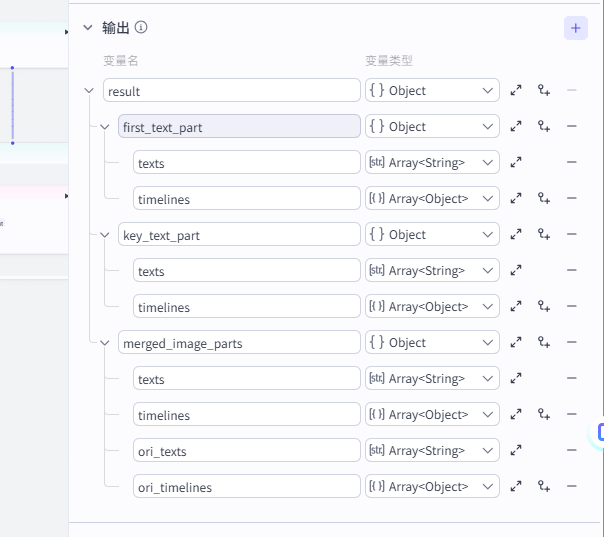Add child variable to first_text_part
Screen dimensions: 604x537
tap(544, 127)
